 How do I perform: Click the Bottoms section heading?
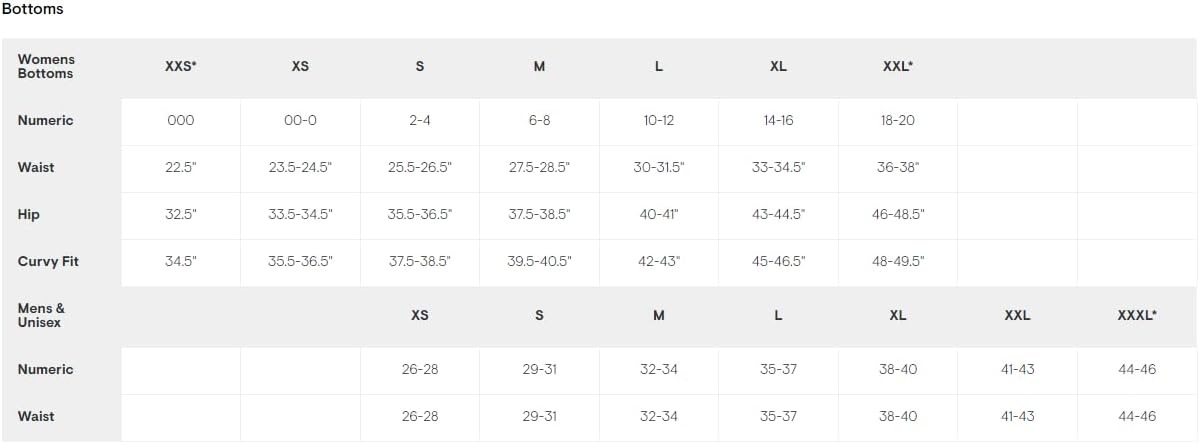(33, 9)
